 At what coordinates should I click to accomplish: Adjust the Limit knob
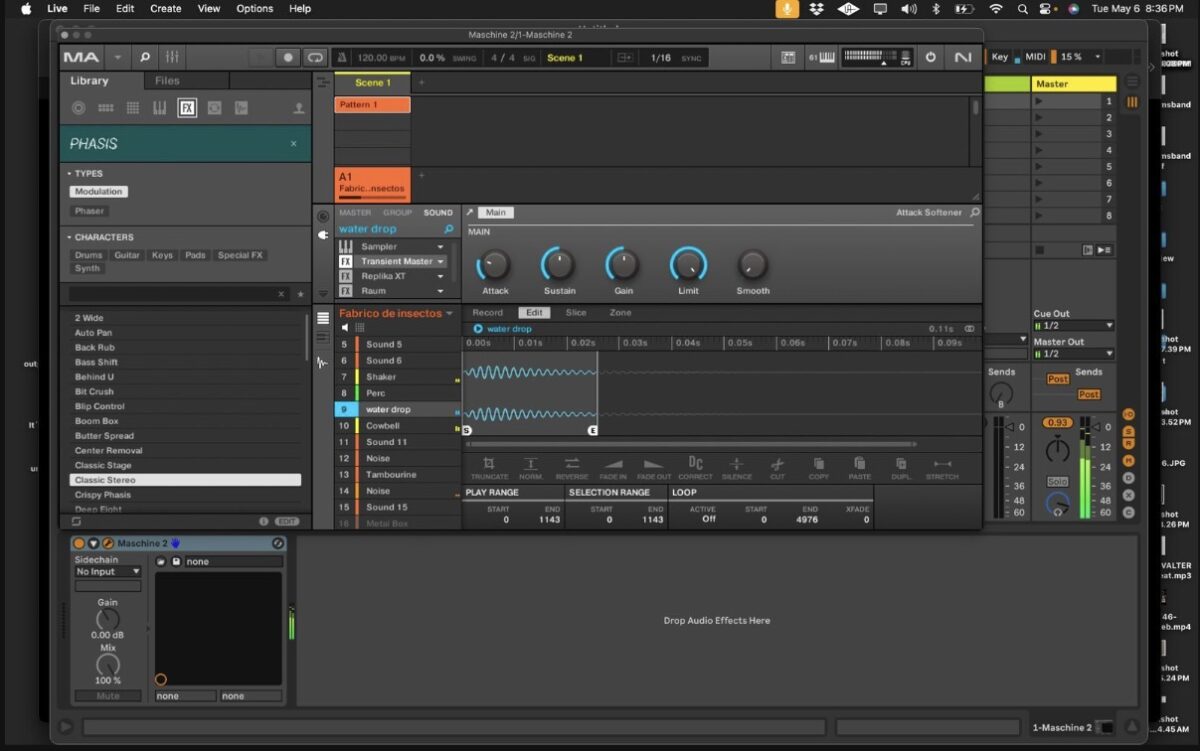coord(688,265)
